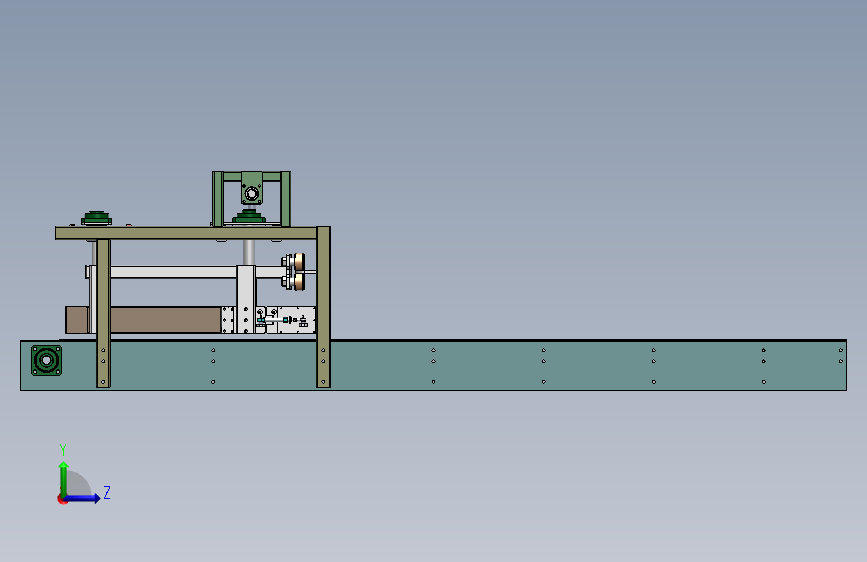The height and width of the screenshot is (562, 867).
Task: Select the dark green flange beneath the bearing housing
Action: click(x=249, y=216)
